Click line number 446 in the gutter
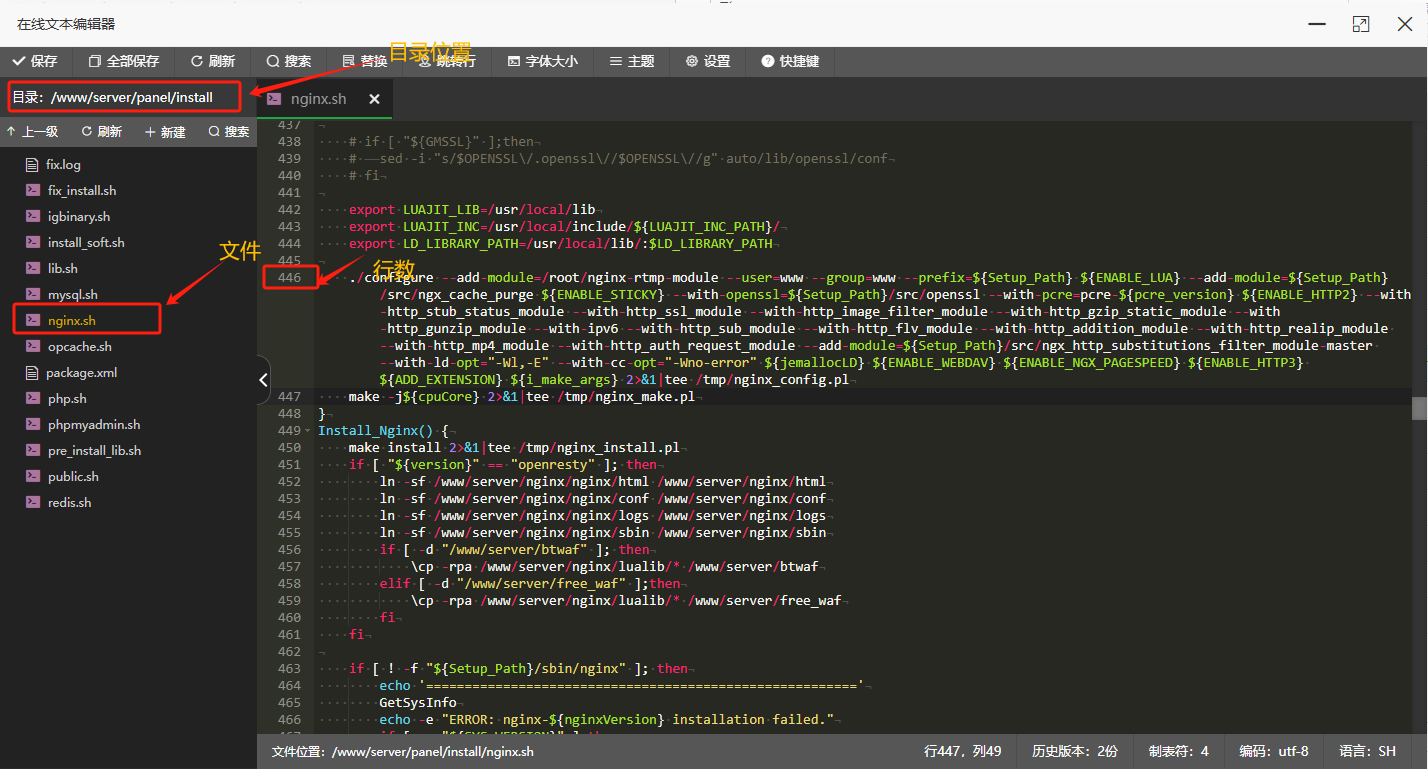The height and width of the screenshot is (769, 1428). coord(289,277)
